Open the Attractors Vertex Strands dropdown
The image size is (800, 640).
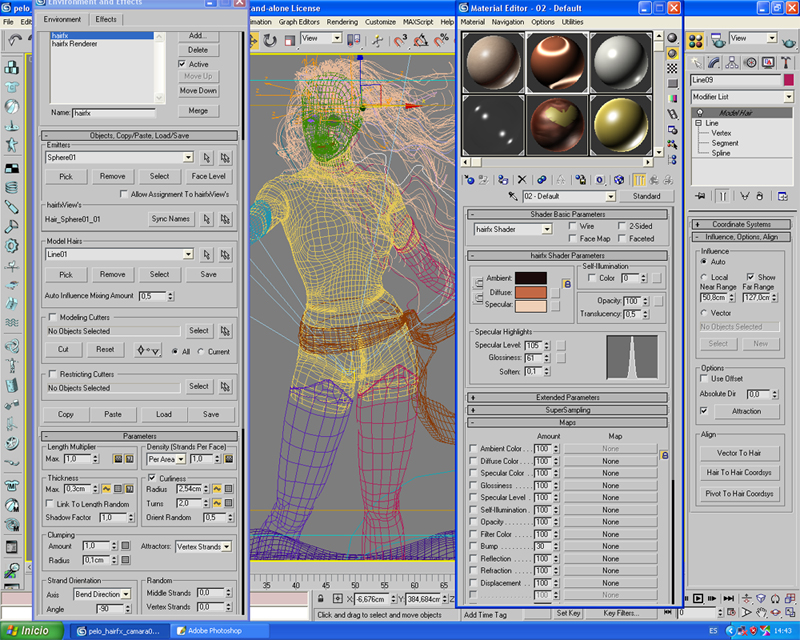[x=227, y=547]
